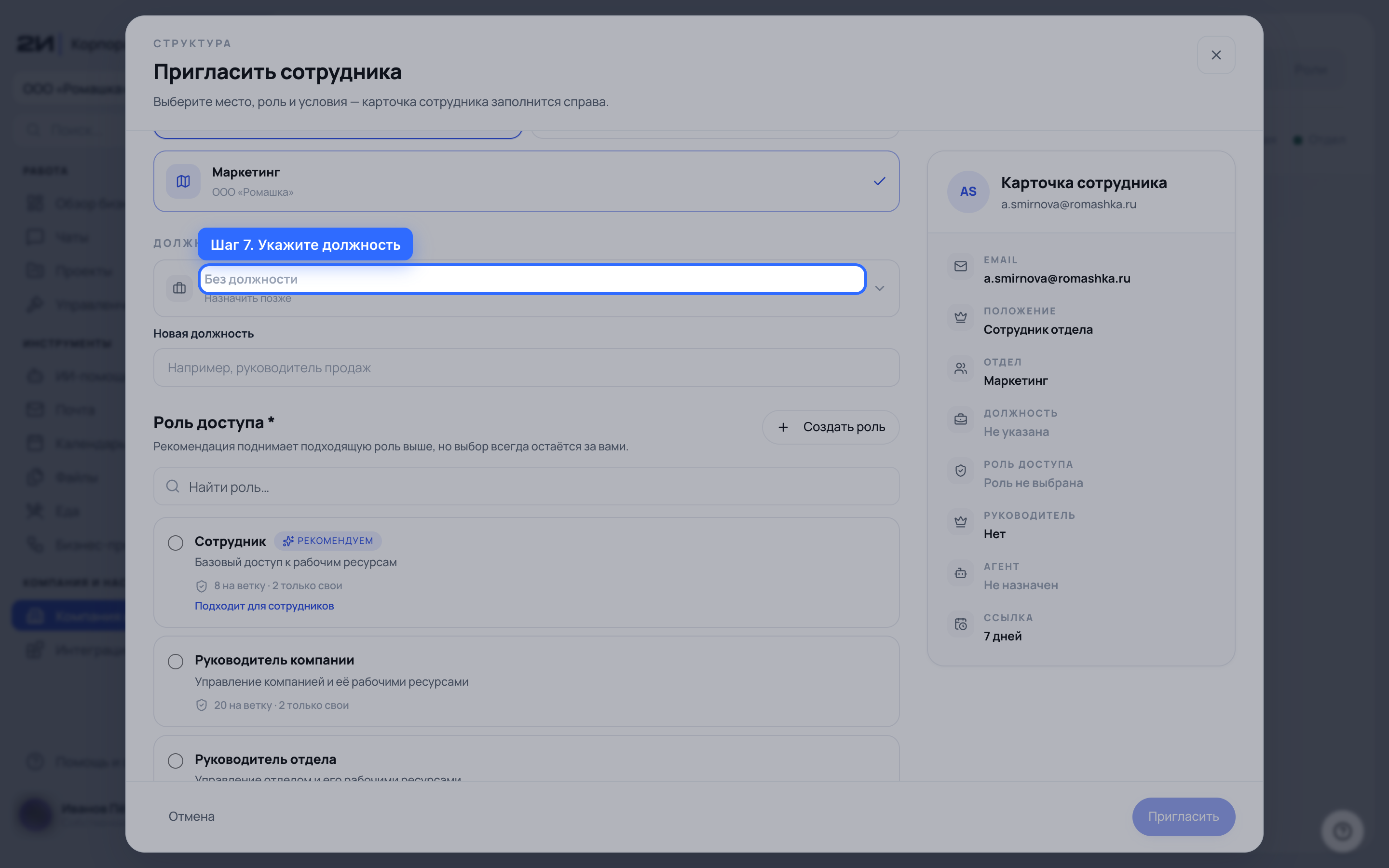Image resolution: width=1389 pixels, height=868 pixels.
Task: Click the Роль не выбрана value
Action: [x=1033, y=483]
